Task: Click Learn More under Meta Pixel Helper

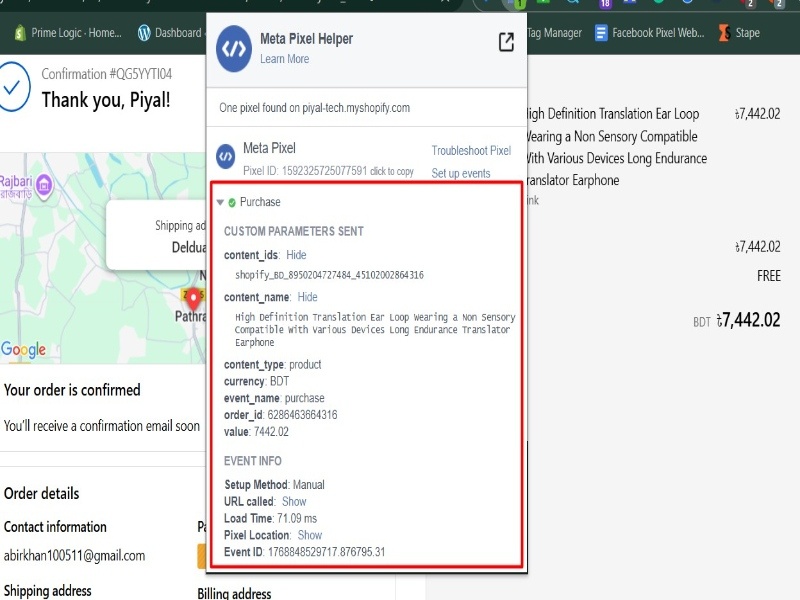Action: click(284, 59)
